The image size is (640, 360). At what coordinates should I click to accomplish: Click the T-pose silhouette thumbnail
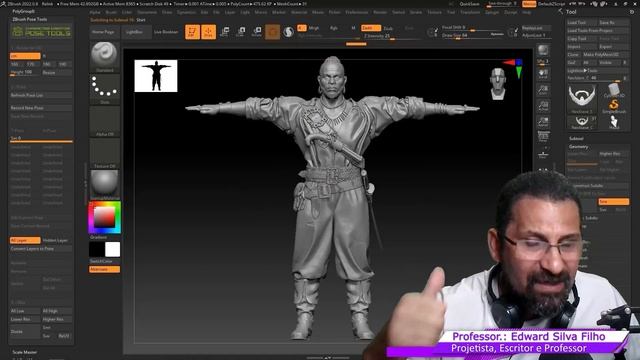pos(156,76)
